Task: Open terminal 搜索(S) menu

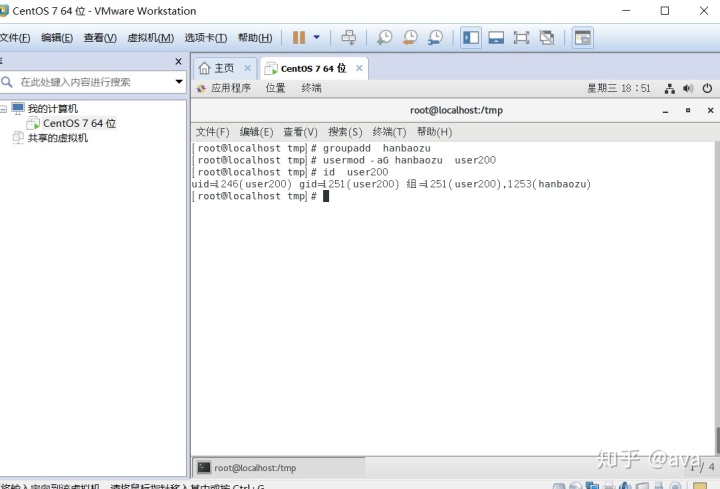Action: pyautogui.click(x=345, y=132)
